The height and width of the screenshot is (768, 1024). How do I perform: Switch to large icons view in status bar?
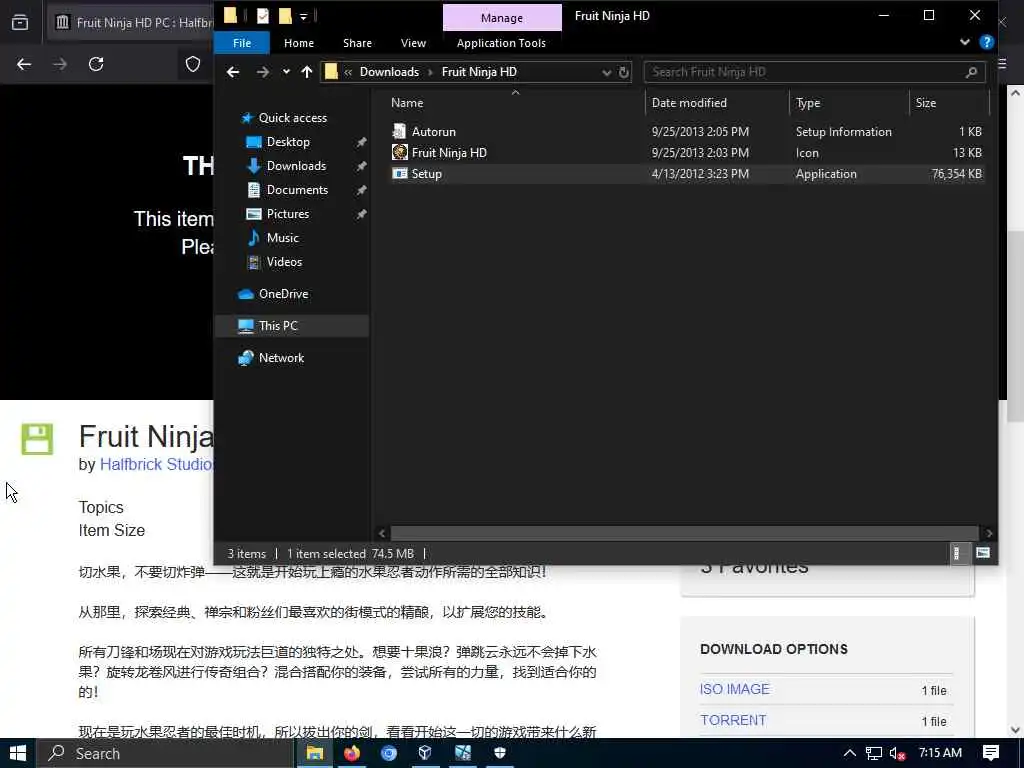tap(983, 553)
